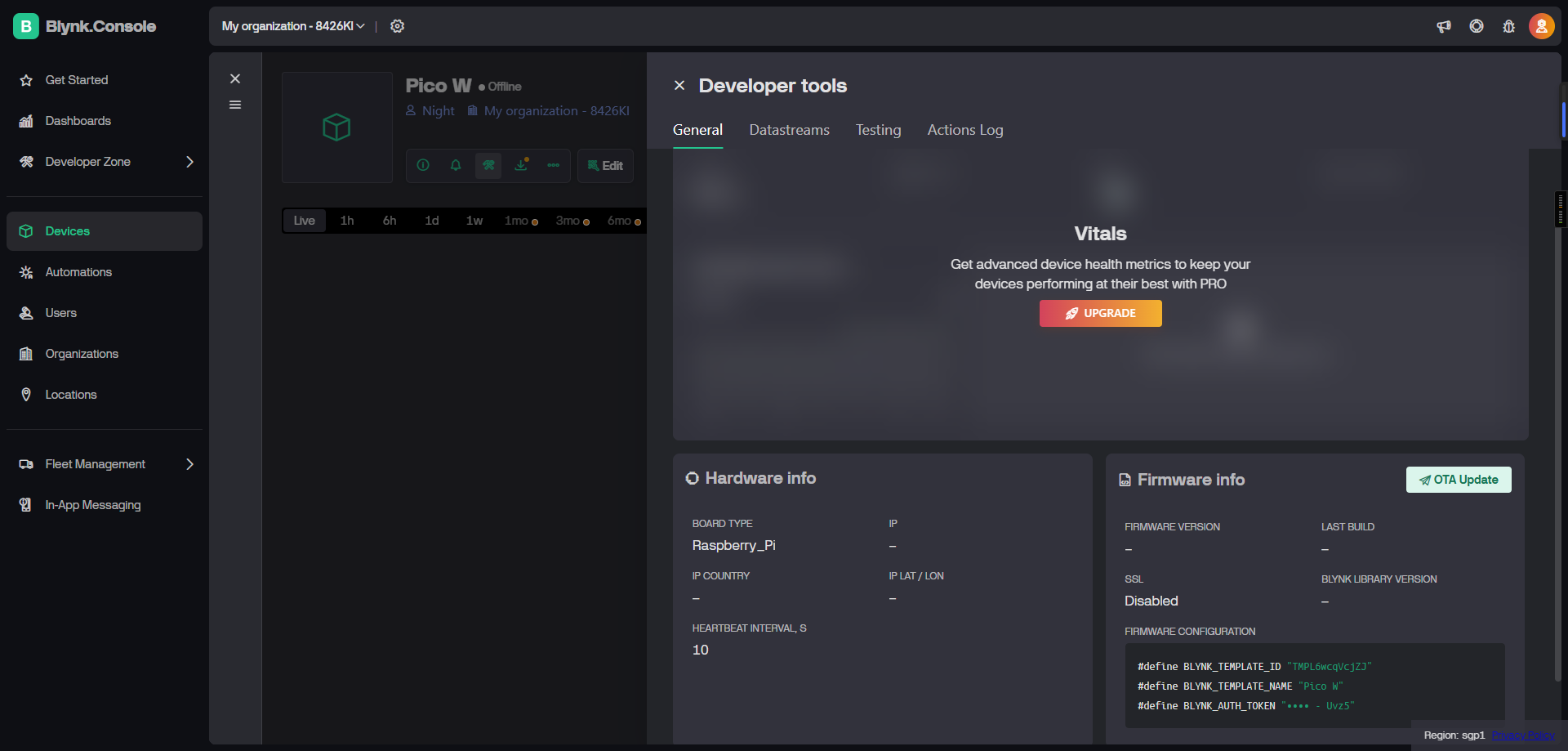1568x751 pixels.
Task: Select the 3mo time range
Action: tap(572, 221)
